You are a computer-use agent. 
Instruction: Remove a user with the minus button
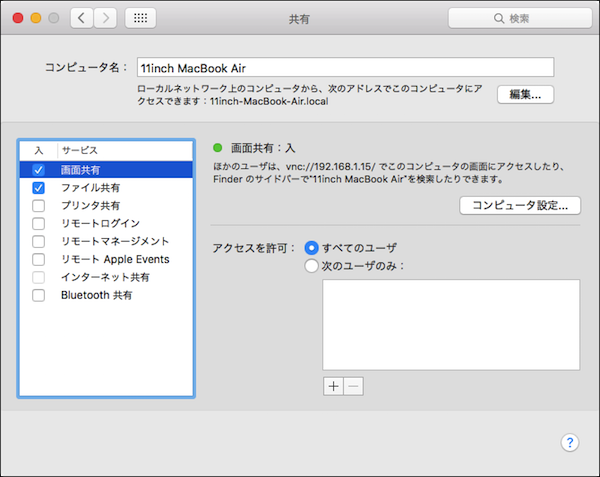(354, 386)
